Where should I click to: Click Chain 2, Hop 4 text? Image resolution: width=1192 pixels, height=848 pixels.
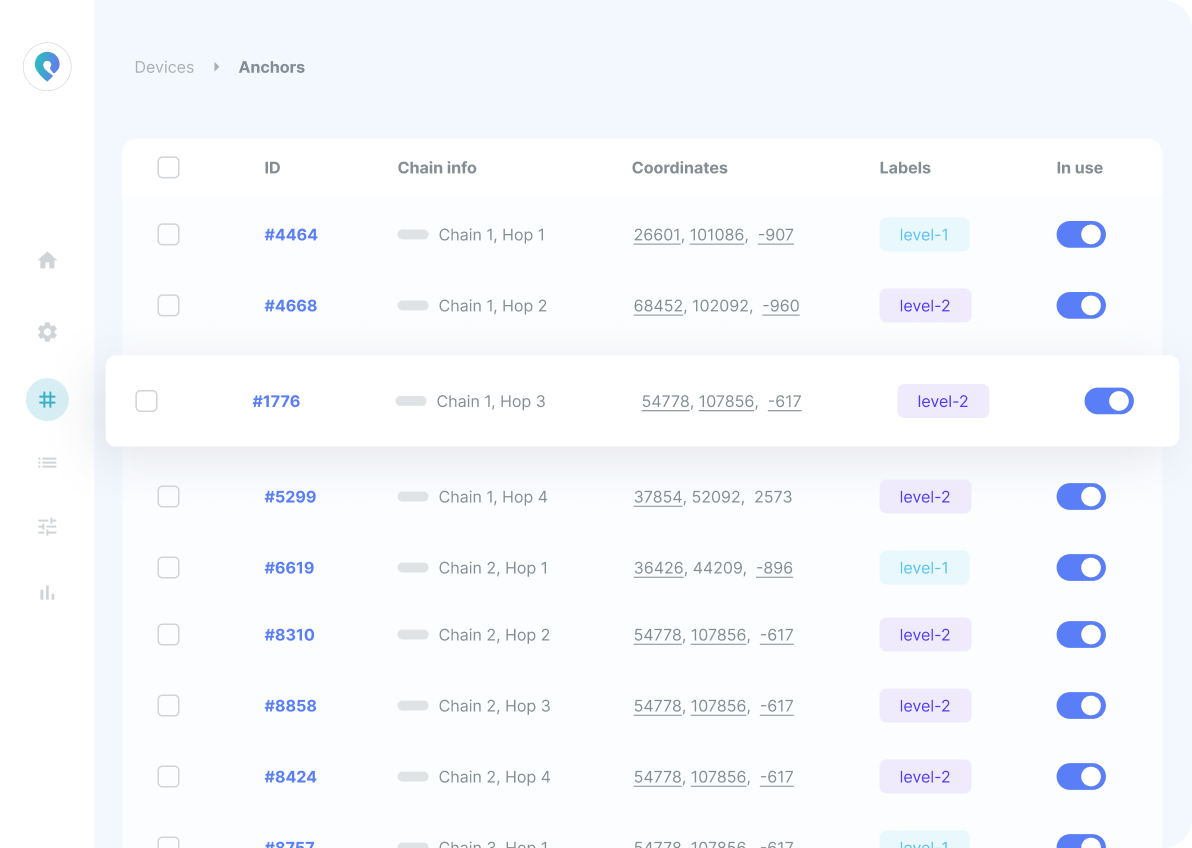(x=494, y=777)
